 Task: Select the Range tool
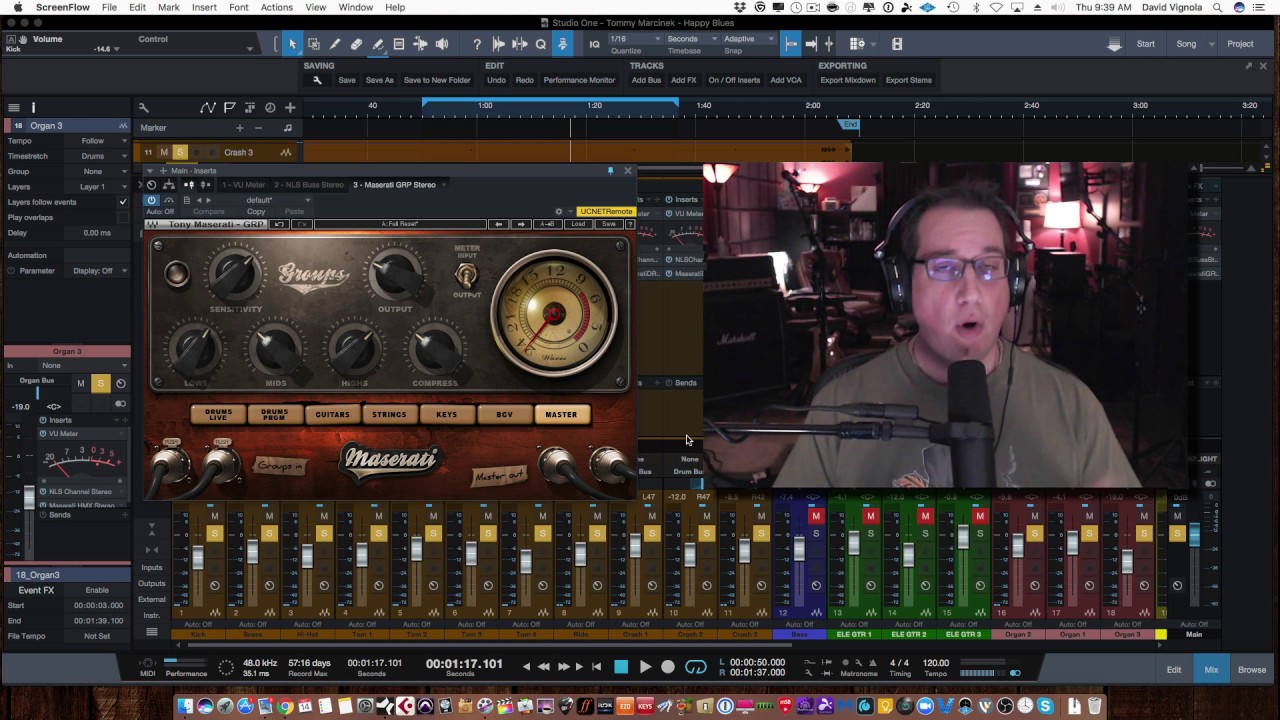coord(314,44)
